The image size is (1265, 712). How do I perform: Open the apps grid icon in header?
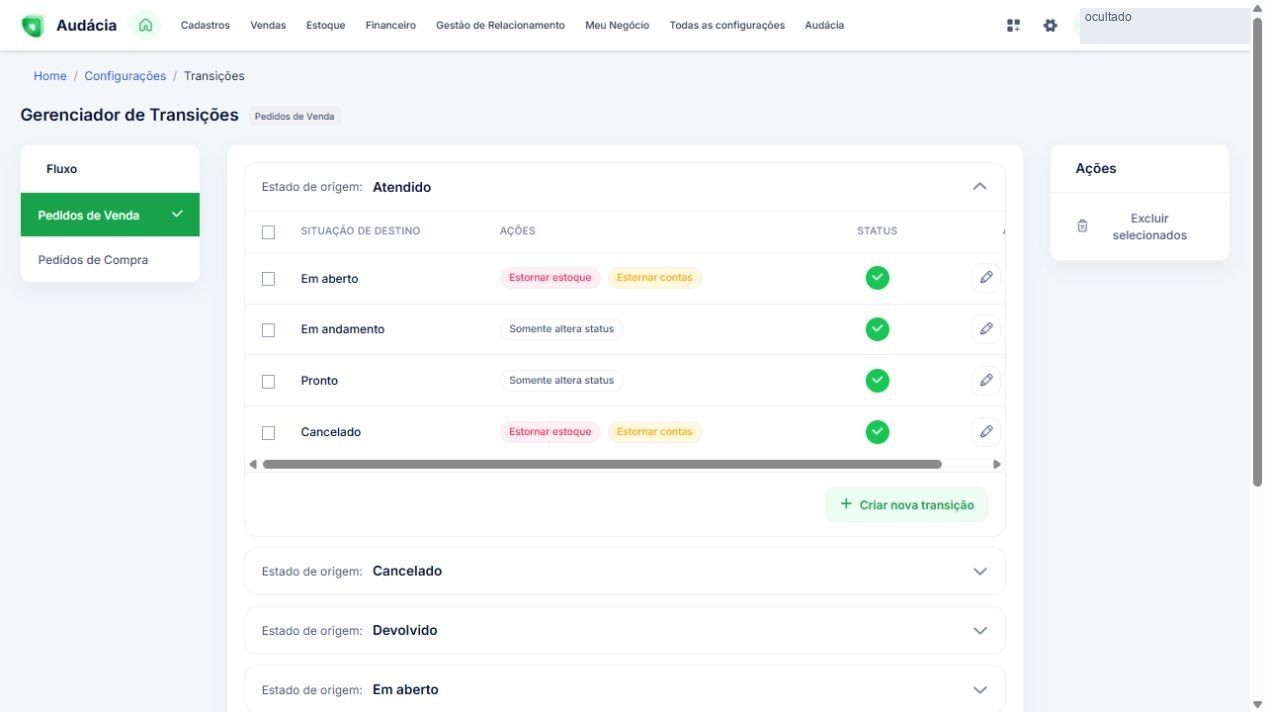tap(1014, 25)
